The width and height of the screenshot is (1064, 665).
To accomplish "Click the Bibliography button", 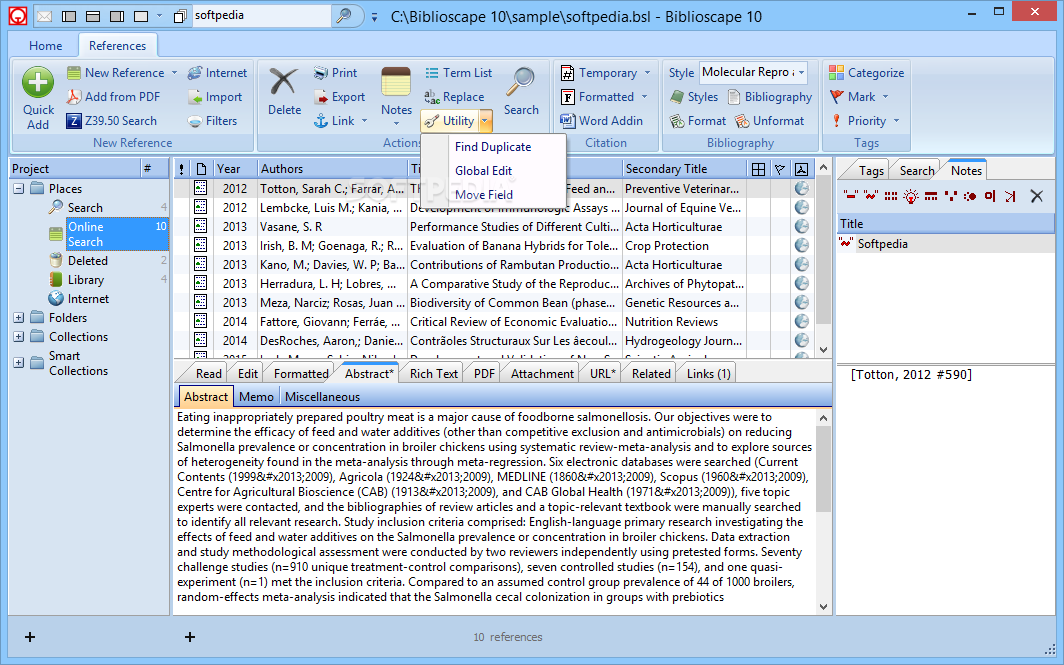I will 770,97.
